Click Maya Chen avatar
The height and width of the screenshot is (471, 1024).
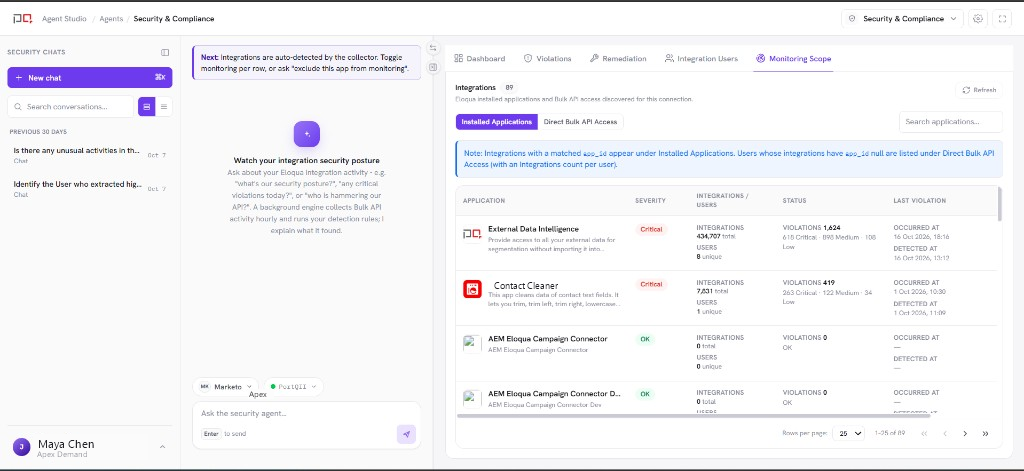(x=22, y=447)
